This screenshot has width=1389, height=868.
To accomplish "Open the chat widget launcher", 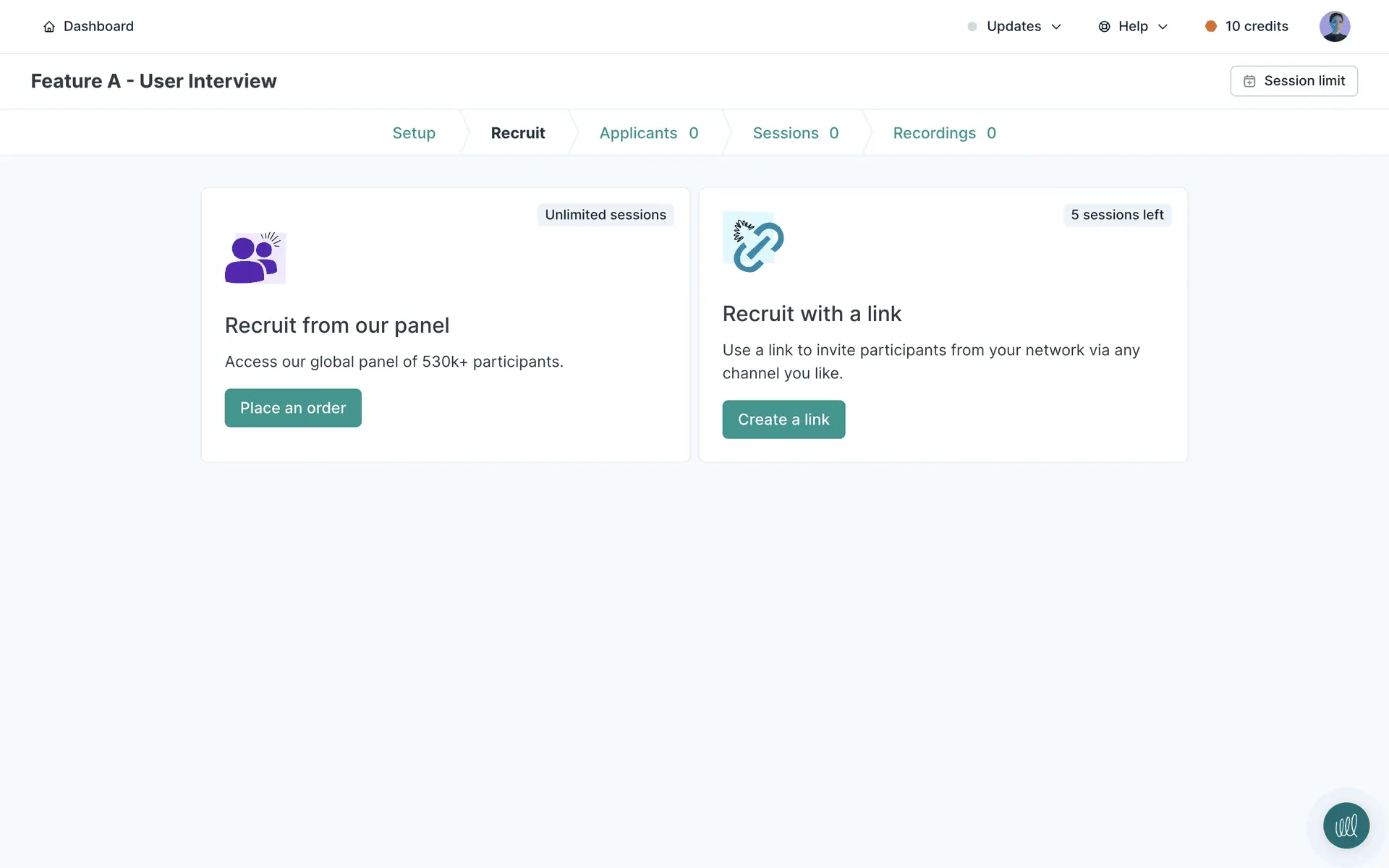I will (1346, 825).
